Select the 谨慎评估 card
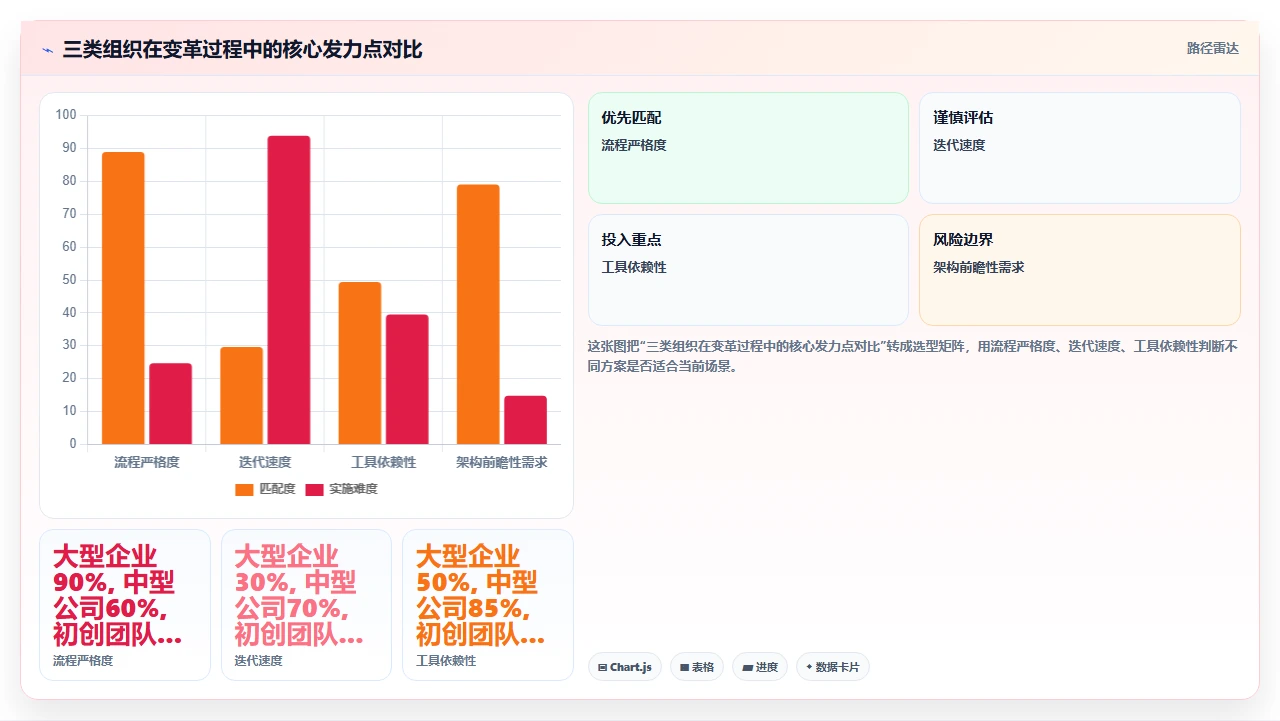This screenshot has height=721, width=1280. click(1080, 148)
